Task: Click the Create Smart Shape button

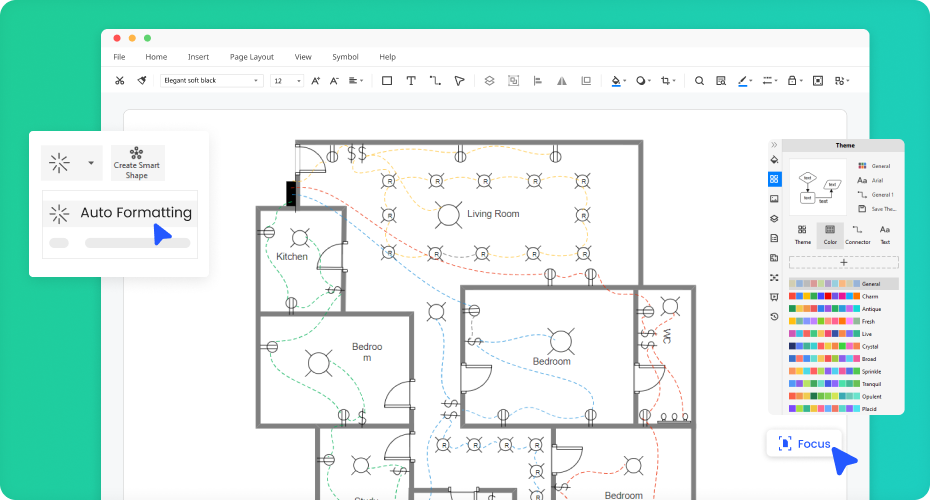Action: click(x=137, y=163)
